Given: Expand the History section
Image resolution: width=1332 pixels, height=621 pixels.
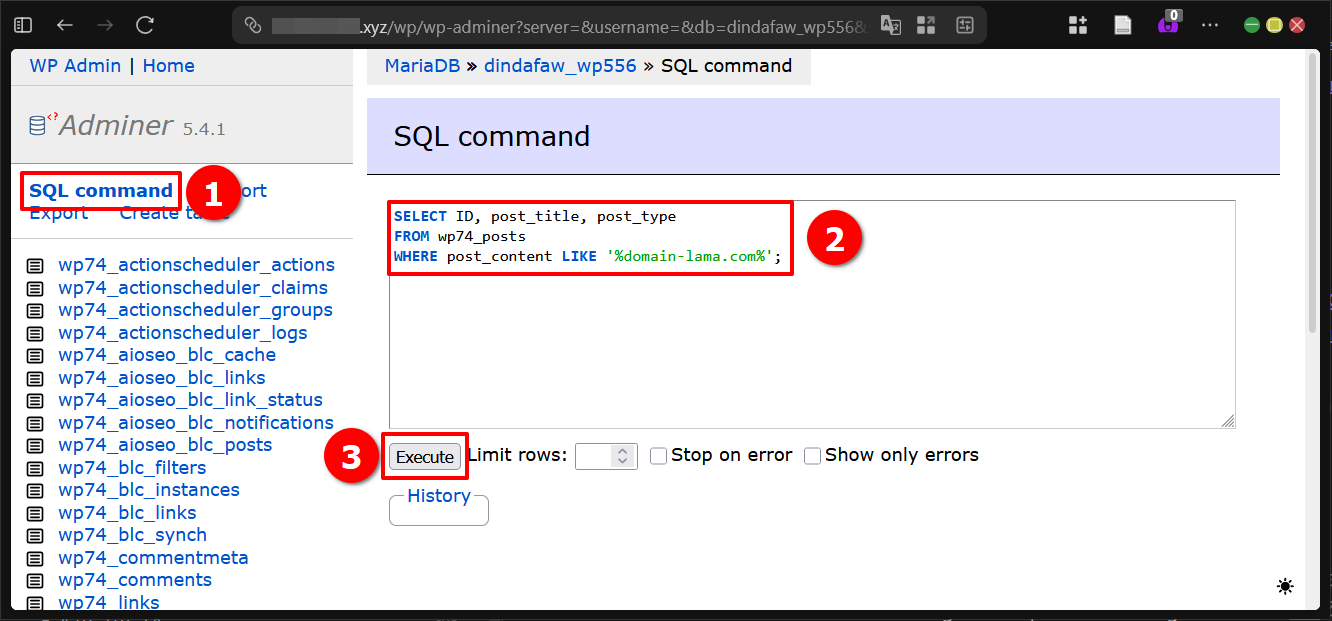Looking at the screenshot, I should [438, 496].
